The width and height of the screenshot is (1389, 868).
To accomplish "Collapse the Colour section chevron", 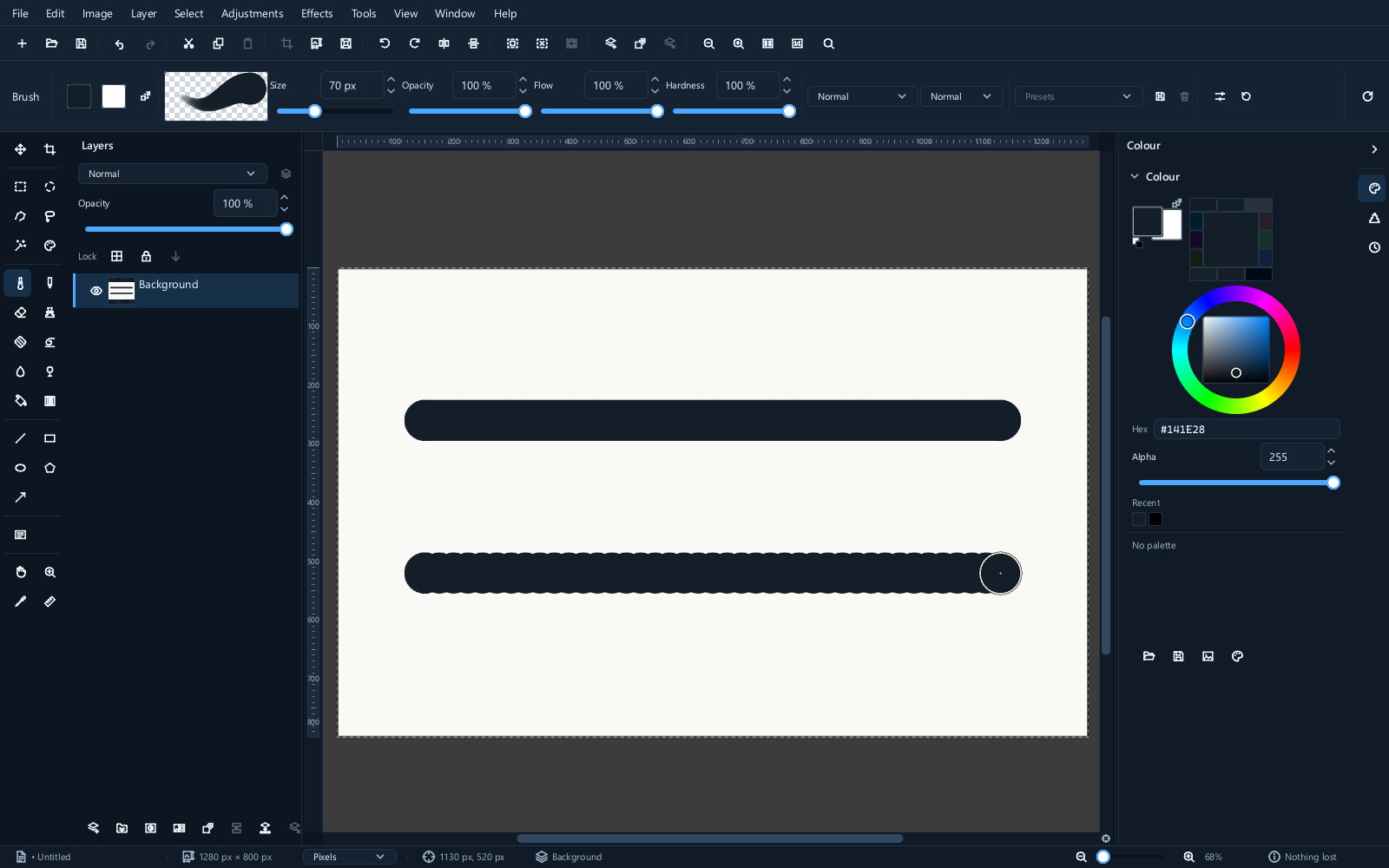I will (x=1135, y=176).
